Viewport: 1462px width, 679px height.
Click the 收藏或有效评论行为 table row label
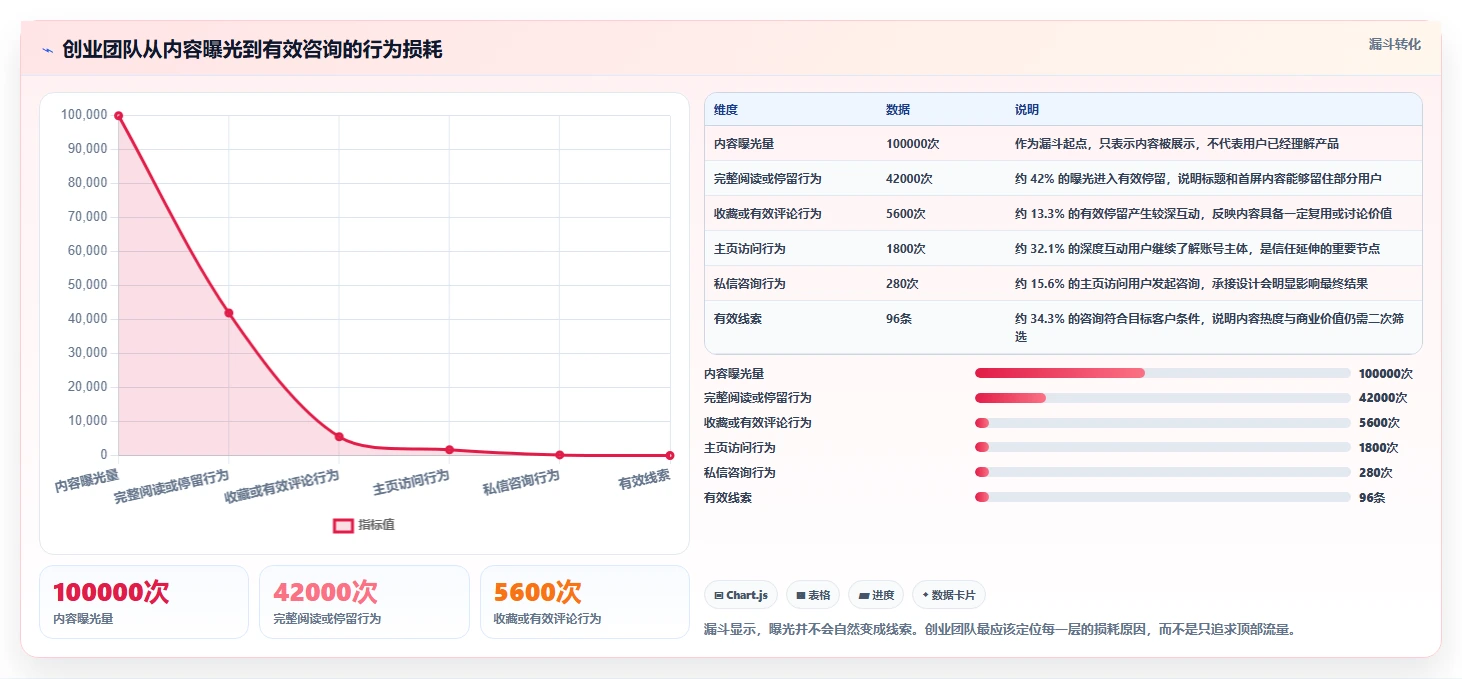(768, 214)
